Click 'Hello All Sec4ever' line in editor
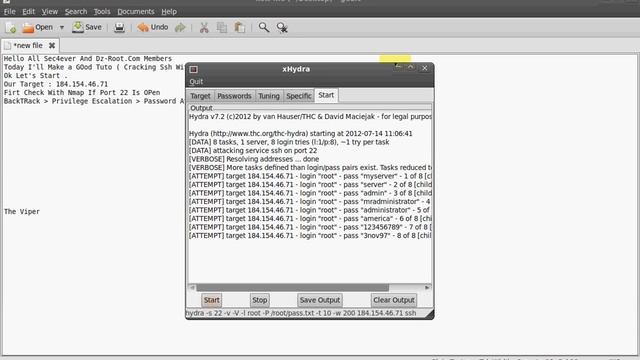640x360 pixels. (88, 59)
